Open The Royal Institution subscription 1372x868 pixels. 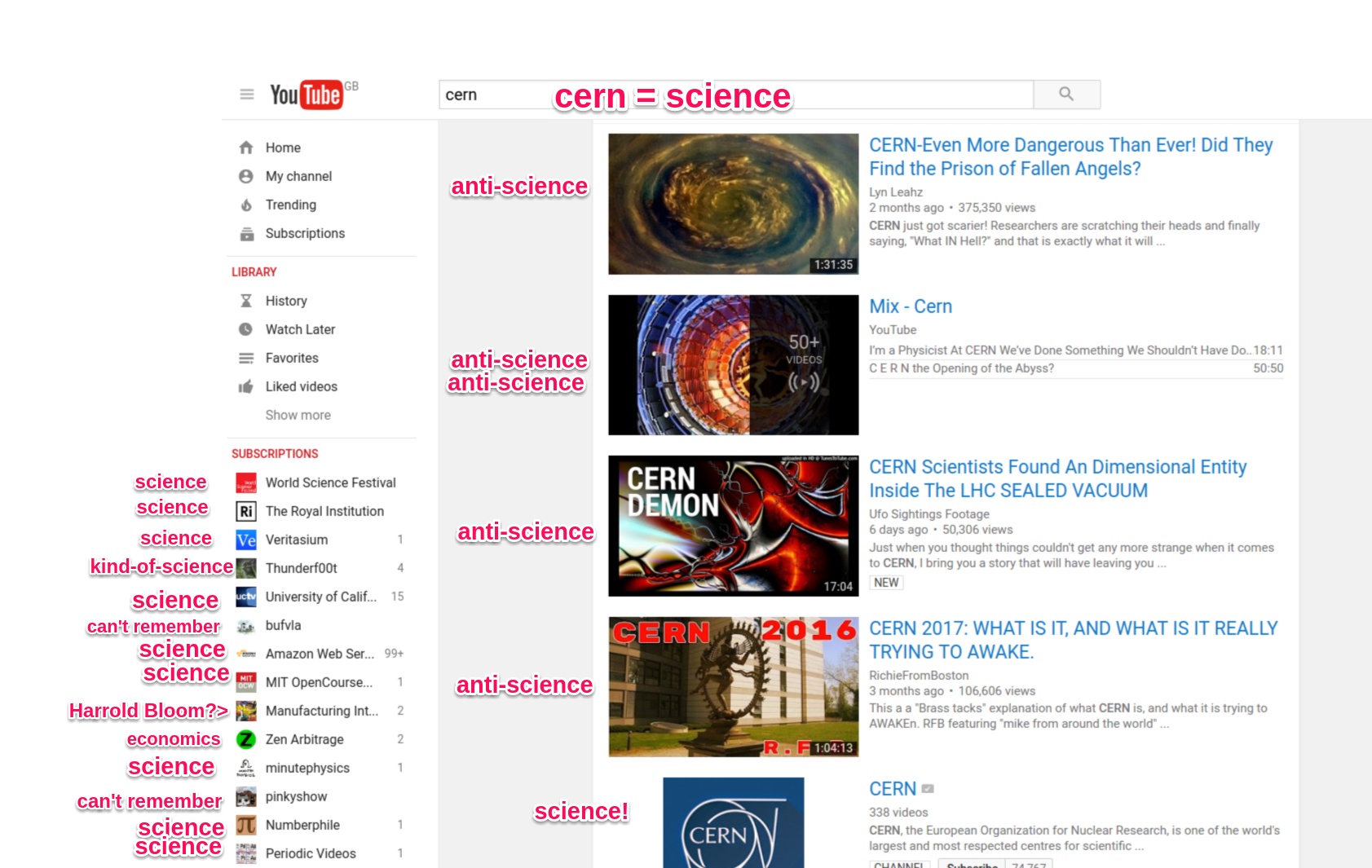[x=324, y=511]
